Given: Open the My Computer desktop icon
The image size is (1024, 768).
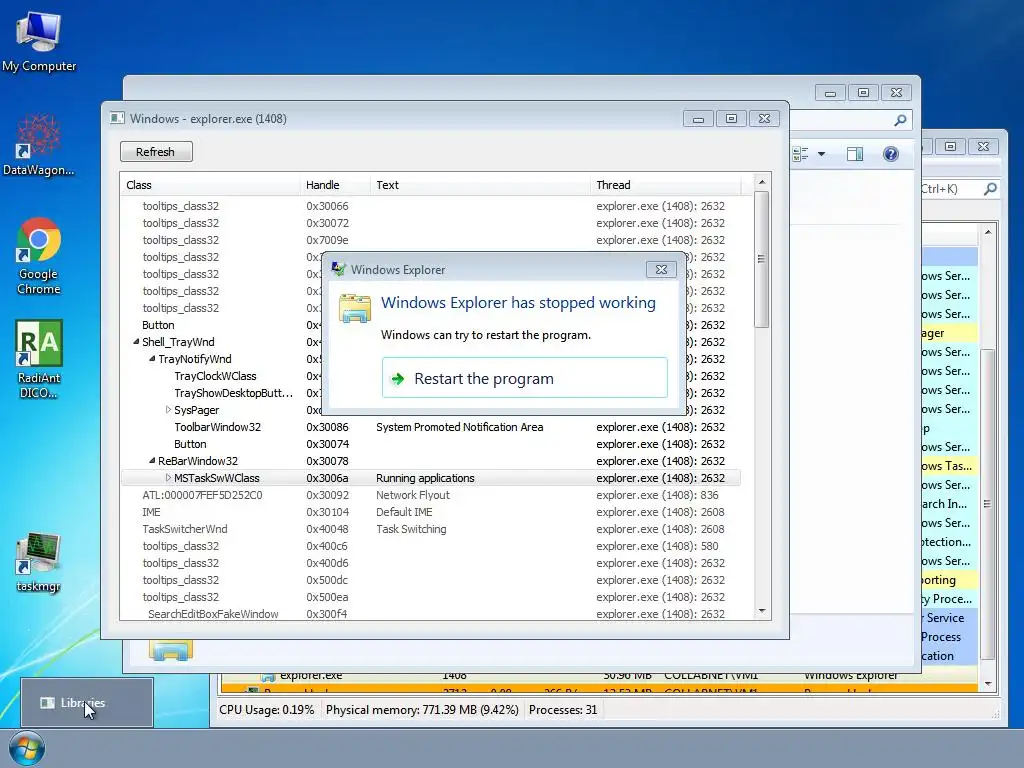Looking at the screenshot, I should coord(39,42).
